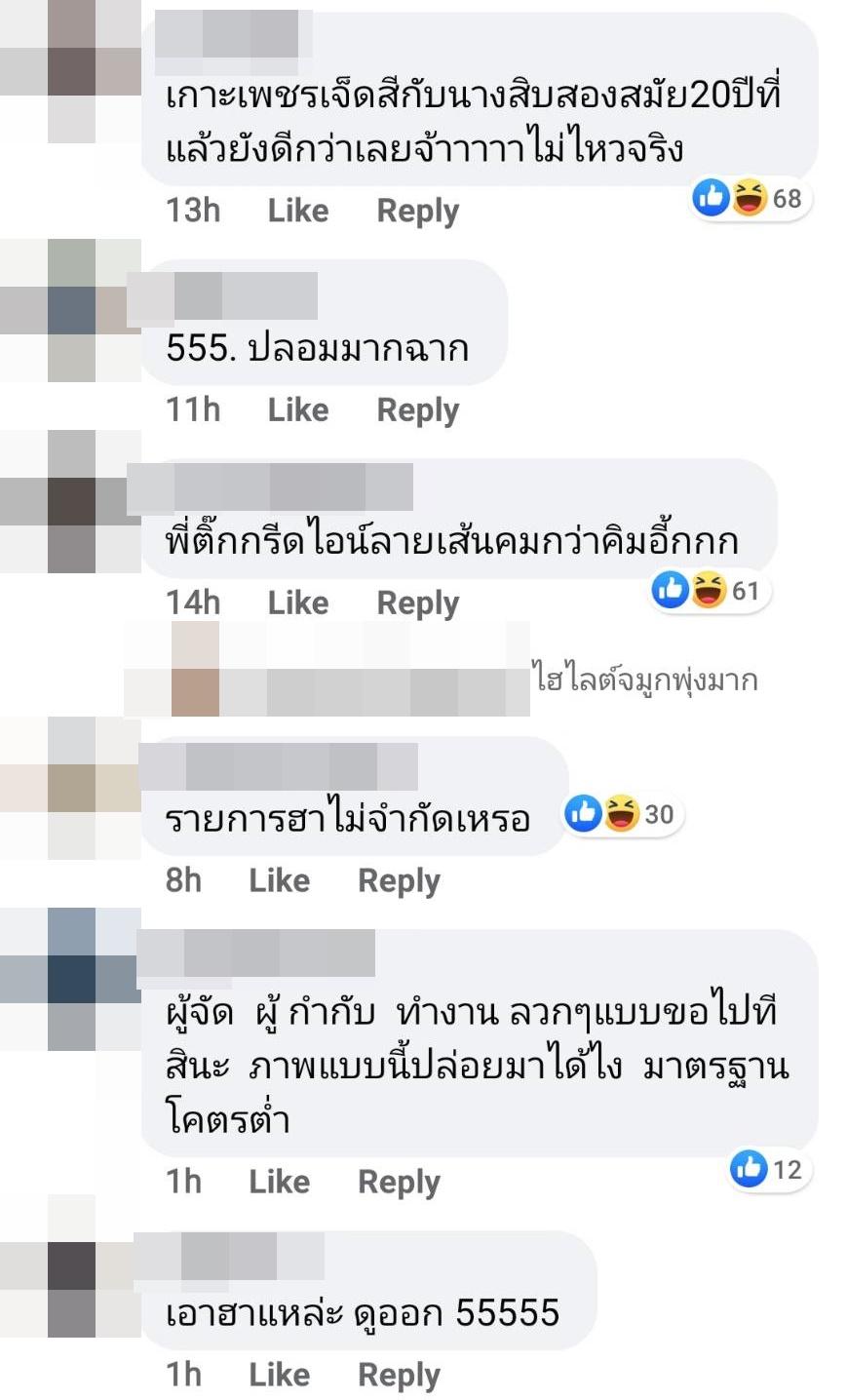The height and width of the screenshot is (1400, 847).
Task: Like the comment posted 14h ago
Action: 298,603
